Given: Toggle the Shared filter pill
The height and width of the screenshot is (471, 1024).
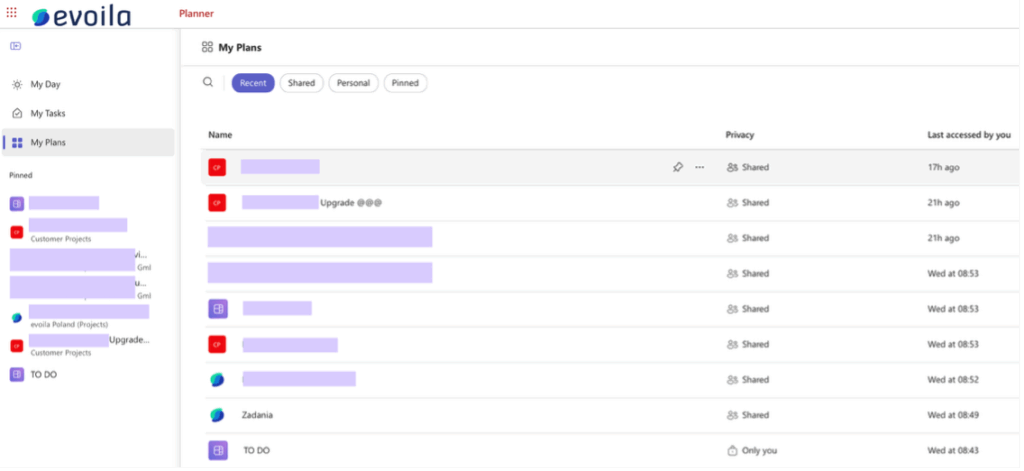Looking at the screenshot, I should click(301, 83).
